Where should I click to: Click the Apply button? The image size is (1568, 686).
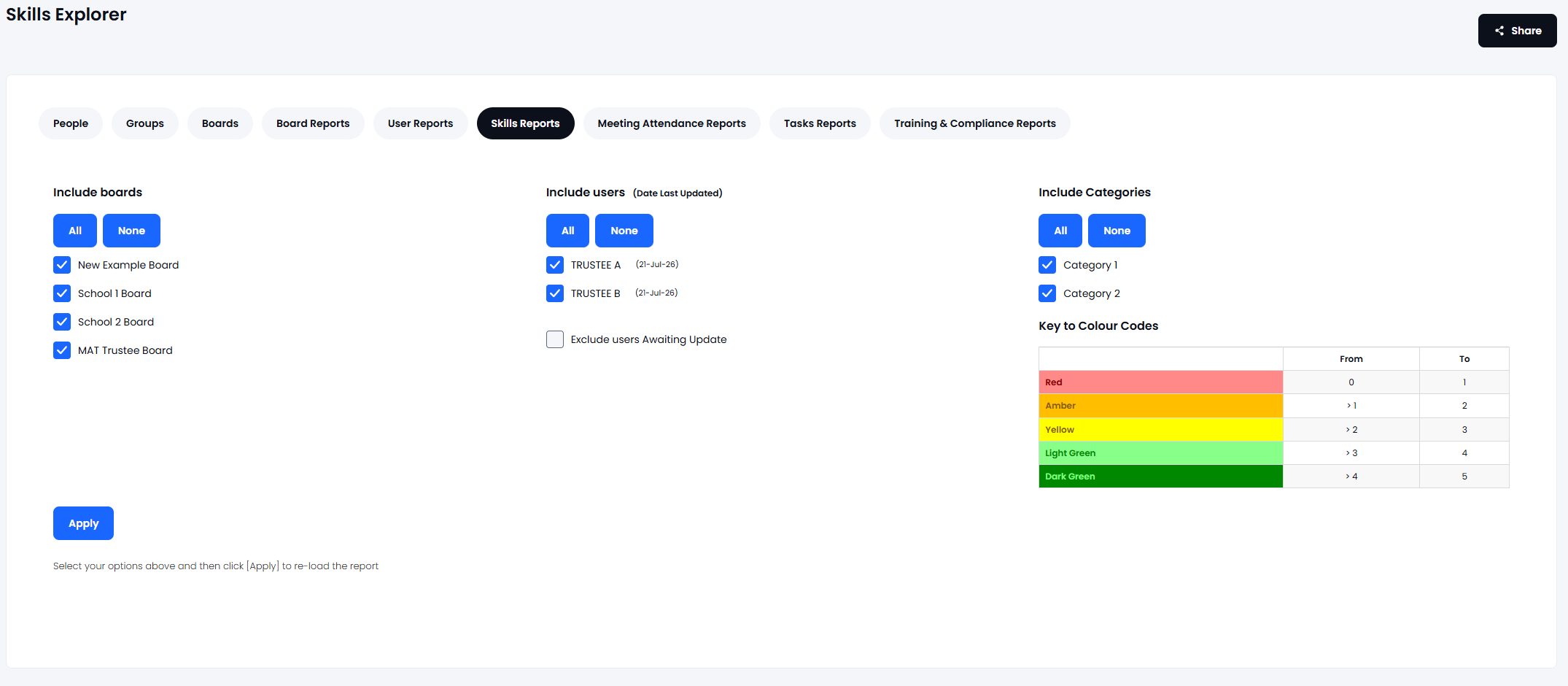[83, 523]
